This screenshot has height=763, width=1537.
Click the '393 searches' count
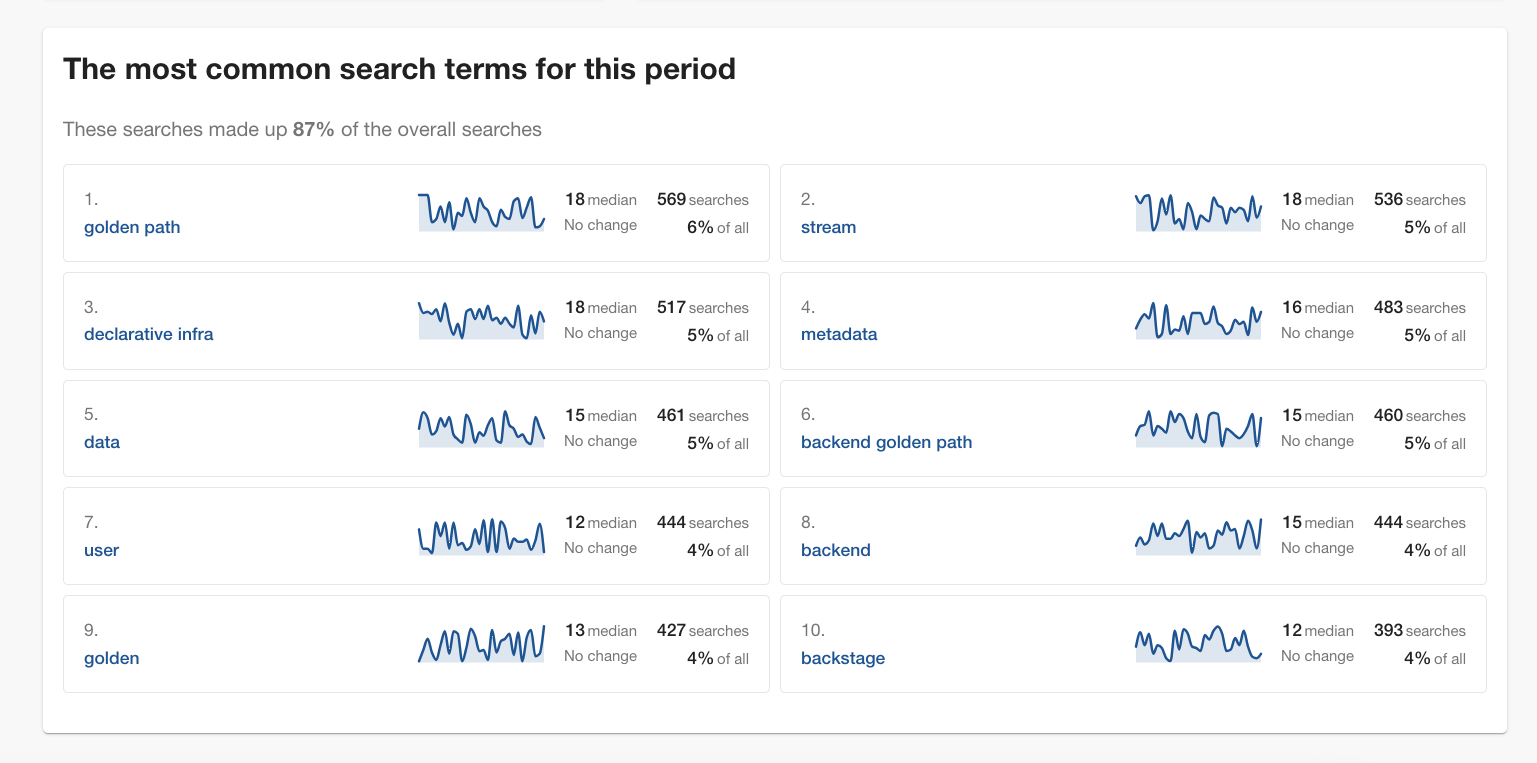coord(1419,631)
